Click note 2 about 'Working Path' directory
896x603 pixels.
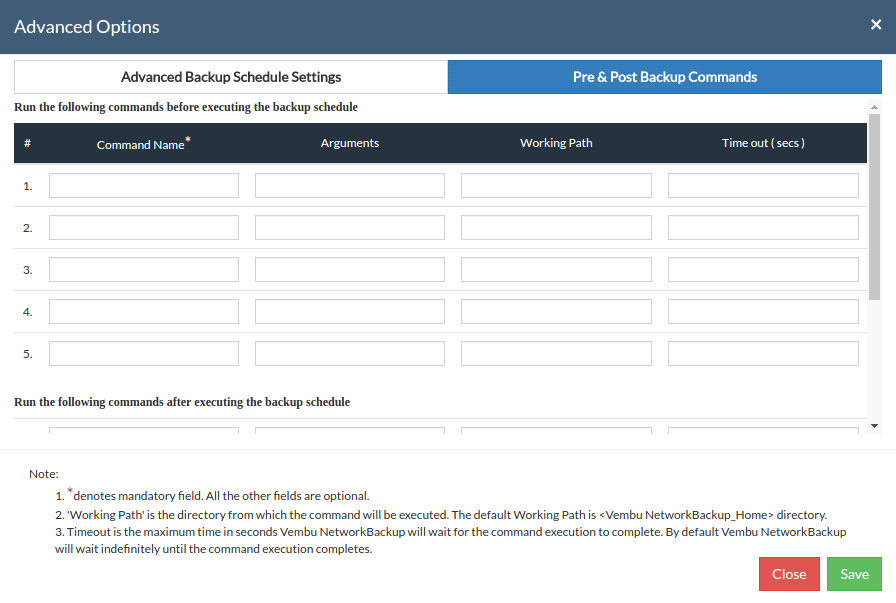(441, 515)
